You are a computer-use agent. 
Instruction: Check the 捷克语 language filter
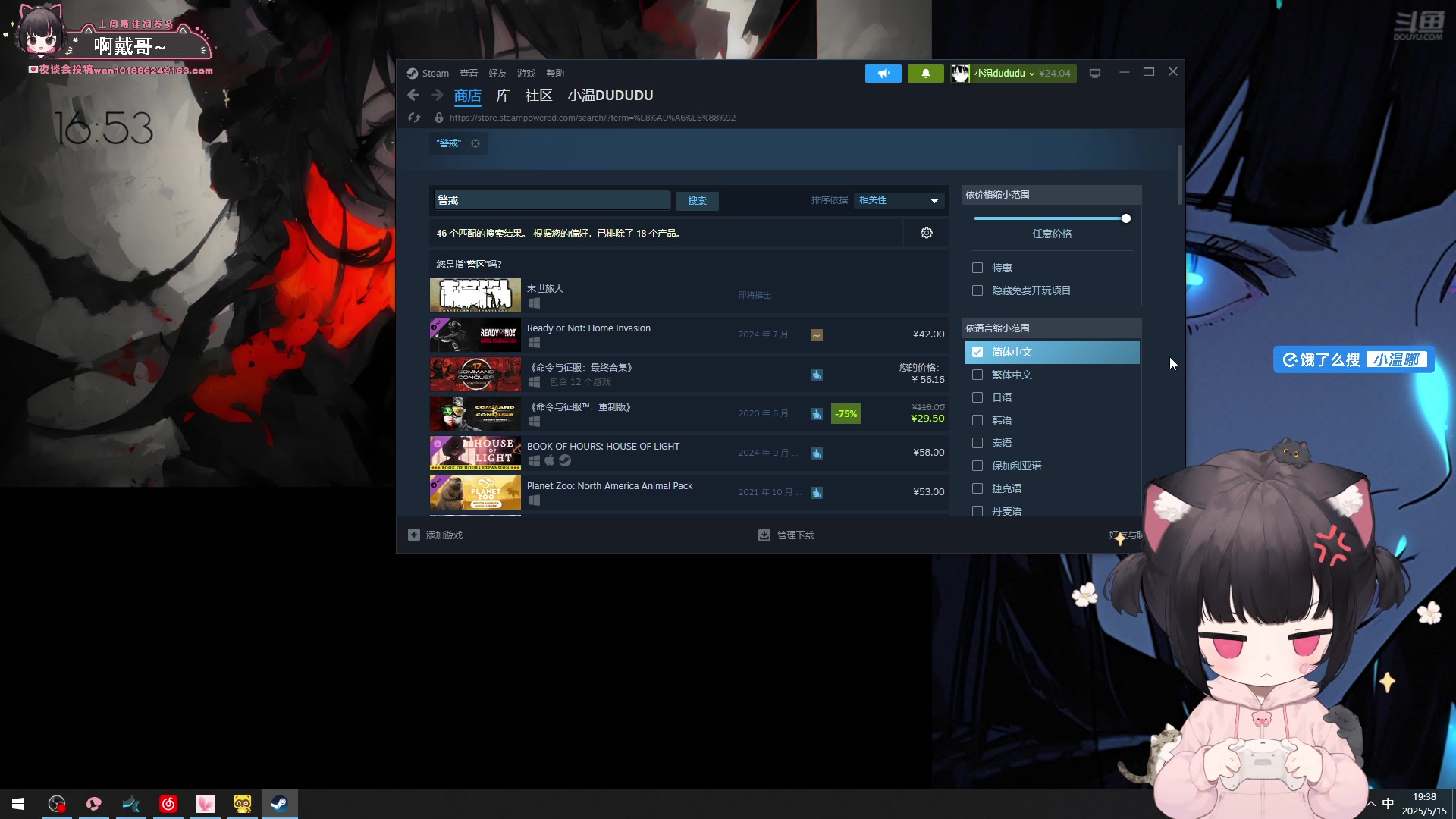tap(977, 488)
